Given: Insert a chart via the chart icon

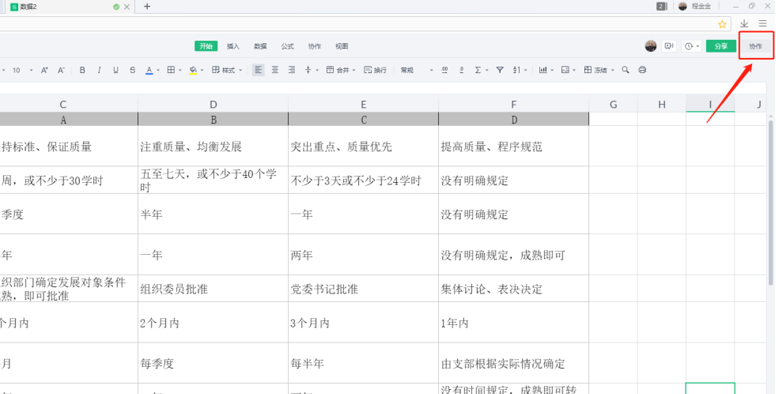Looking at the screenshot, I should (x=543, y=70).
